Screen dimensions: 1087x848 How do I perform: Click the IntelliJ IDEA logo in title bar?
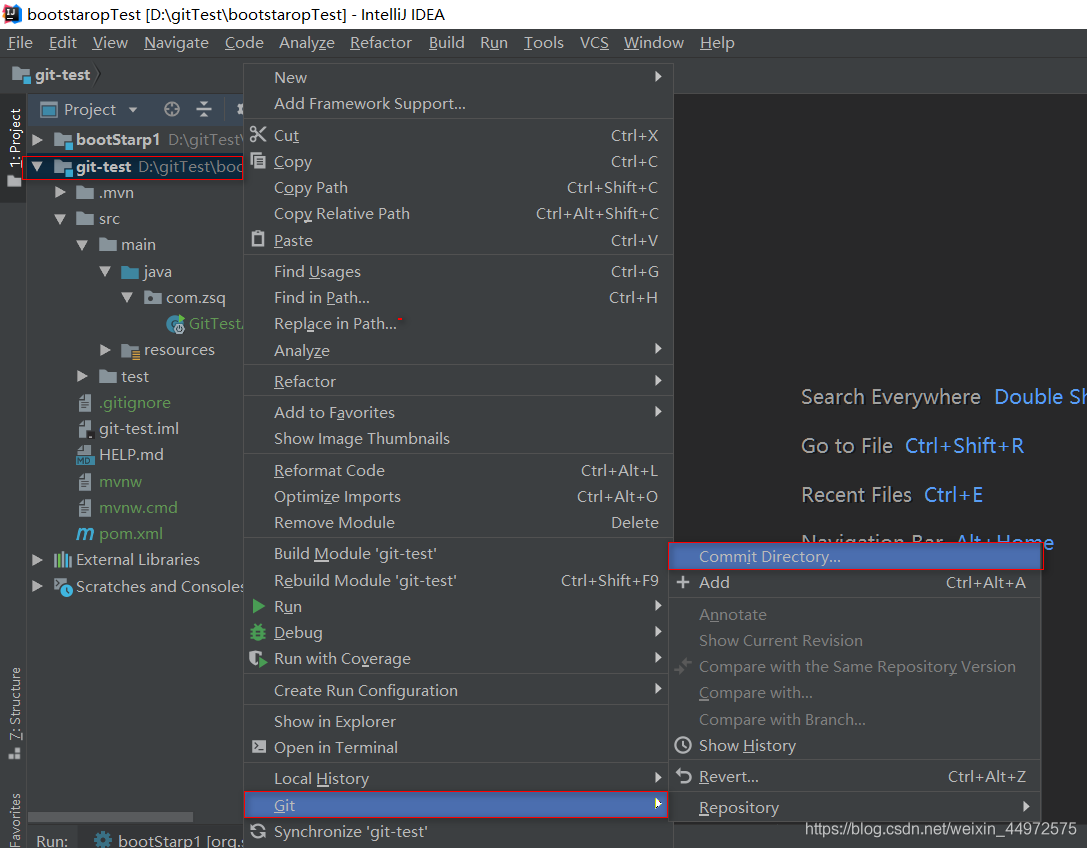tap(12, 14)
